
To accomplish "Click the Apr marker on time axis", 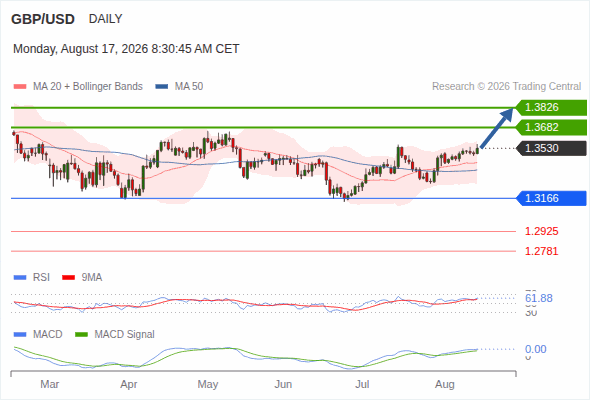I will pos(129,384).
